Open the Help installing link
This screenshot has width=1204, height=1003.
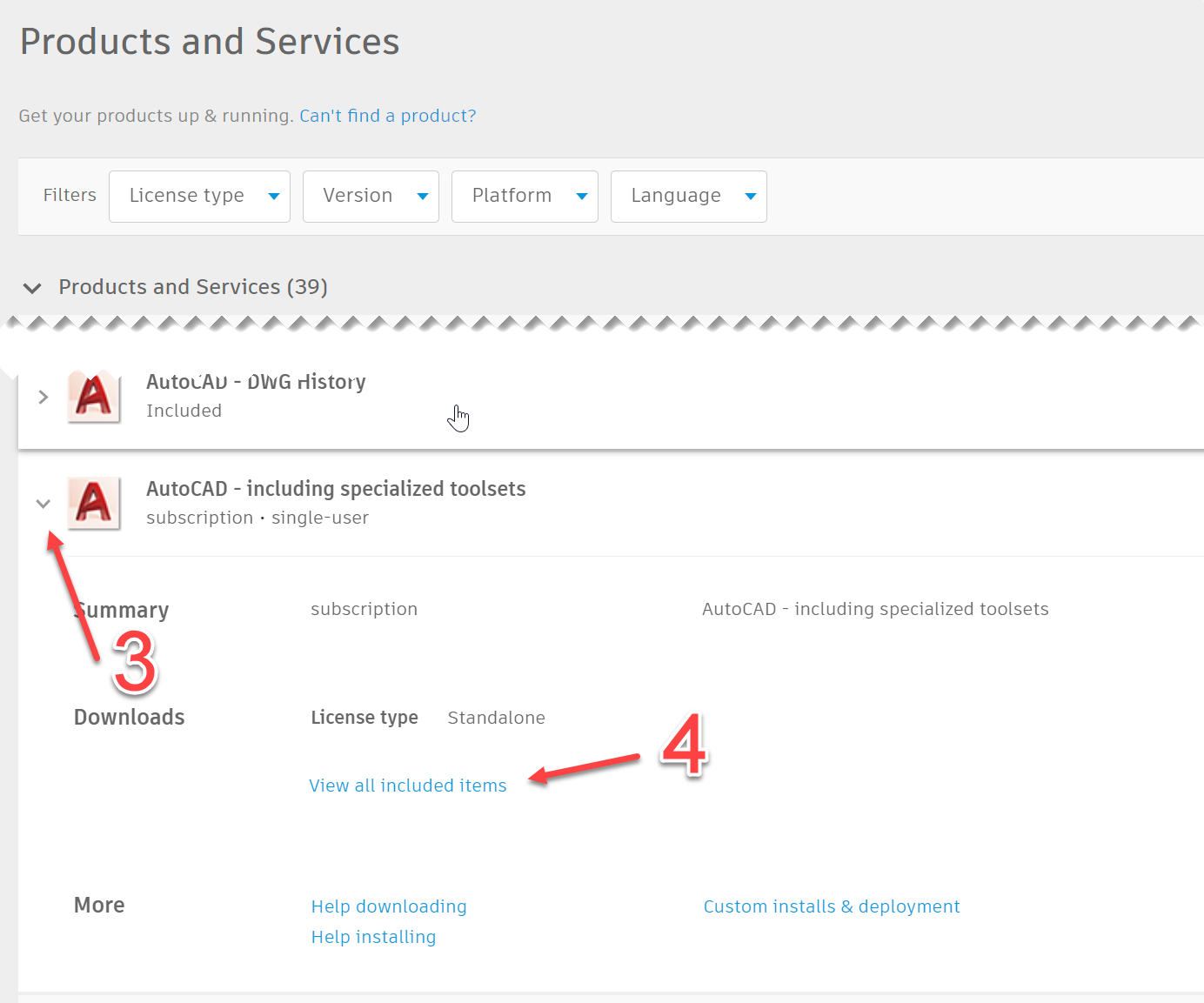click(x=374, y=937)
